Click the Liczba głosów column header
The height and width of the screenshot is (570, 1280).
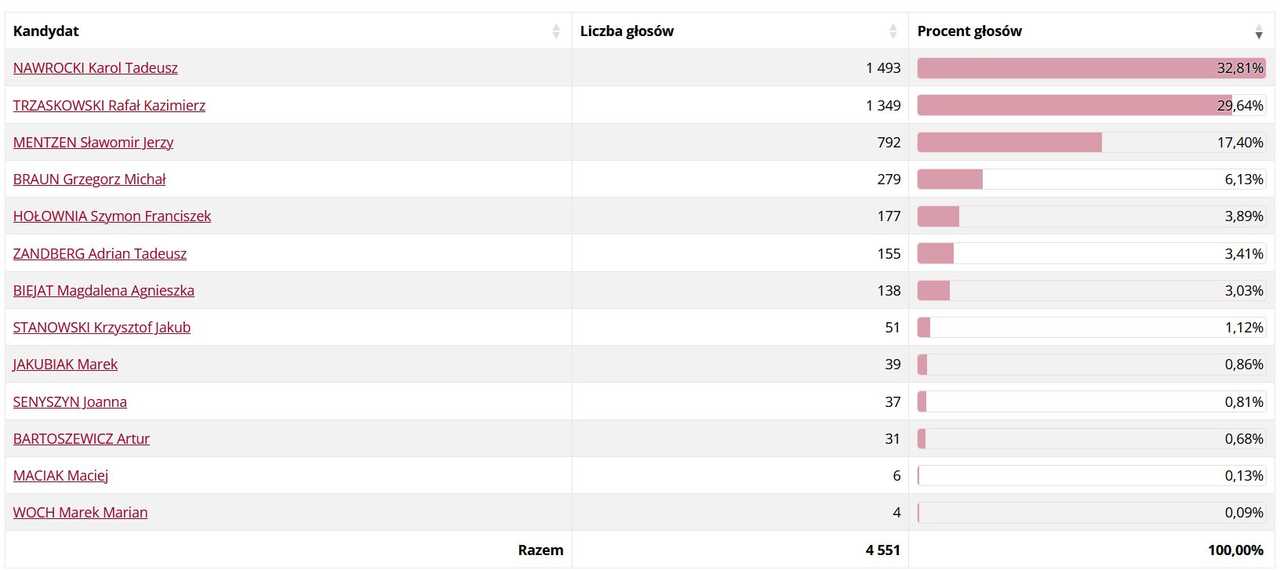tap(740, 31)
